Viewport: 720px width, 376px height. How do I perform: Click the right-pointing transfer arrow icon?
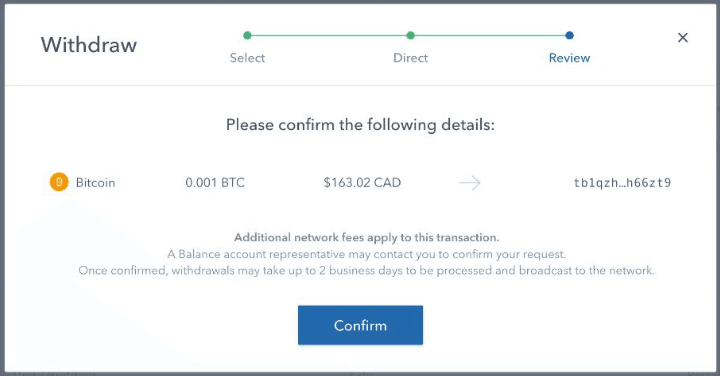tap(469, 183)
